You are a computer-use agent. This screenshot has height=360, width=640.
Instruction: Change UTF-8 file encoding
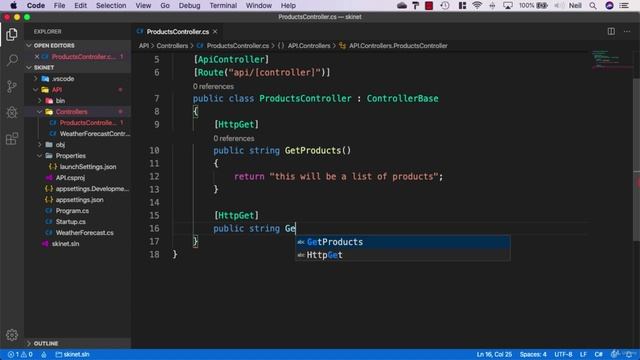tap(563, 354)
